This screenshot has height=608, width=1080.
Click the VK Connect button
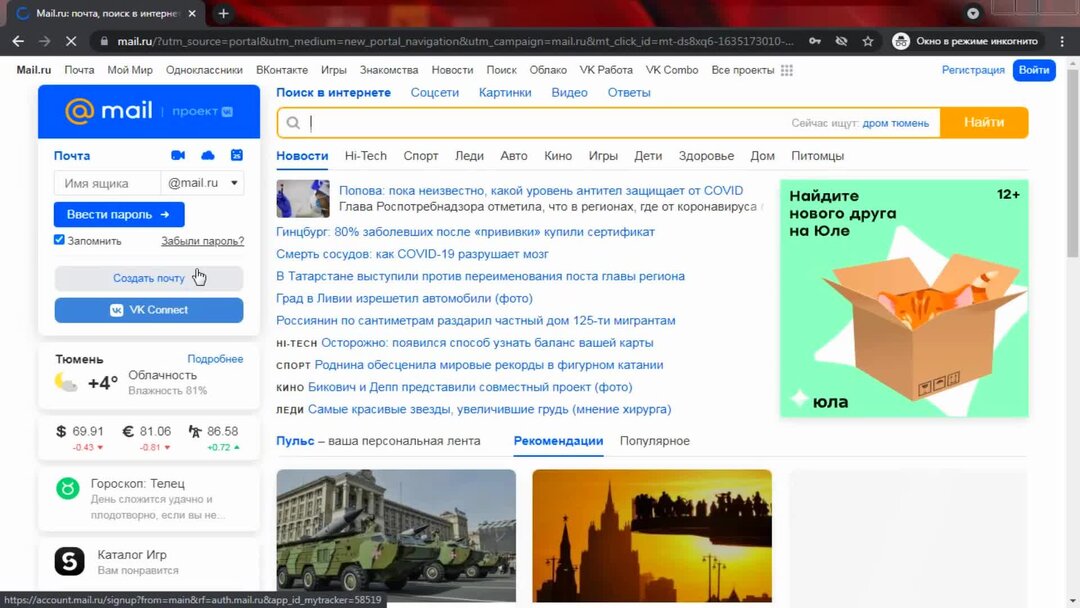click(x=149, y=310)
